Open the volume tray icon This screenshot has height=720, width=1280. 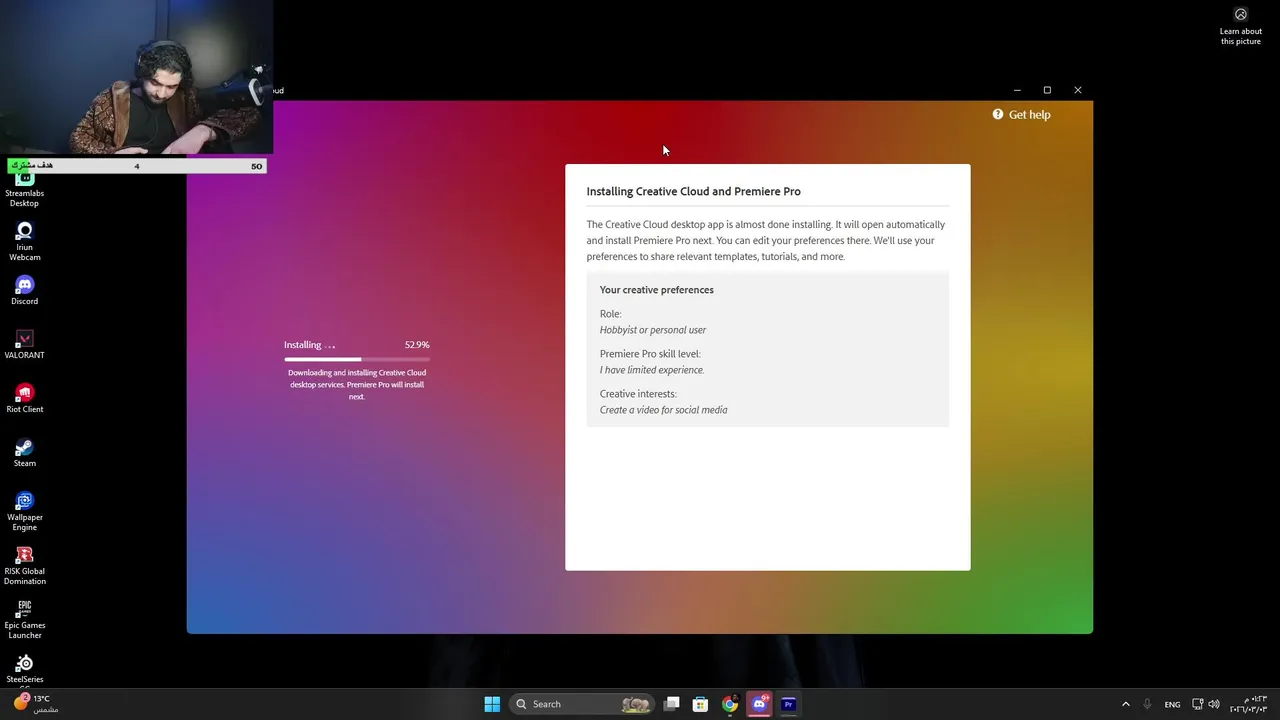pos(1214,704)
